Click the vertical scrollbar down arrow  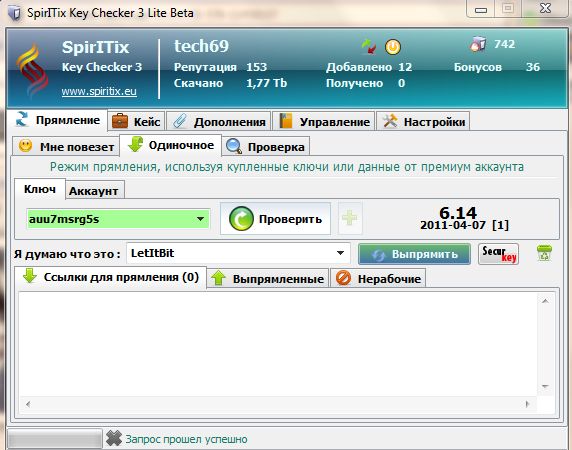click(545, 387)
